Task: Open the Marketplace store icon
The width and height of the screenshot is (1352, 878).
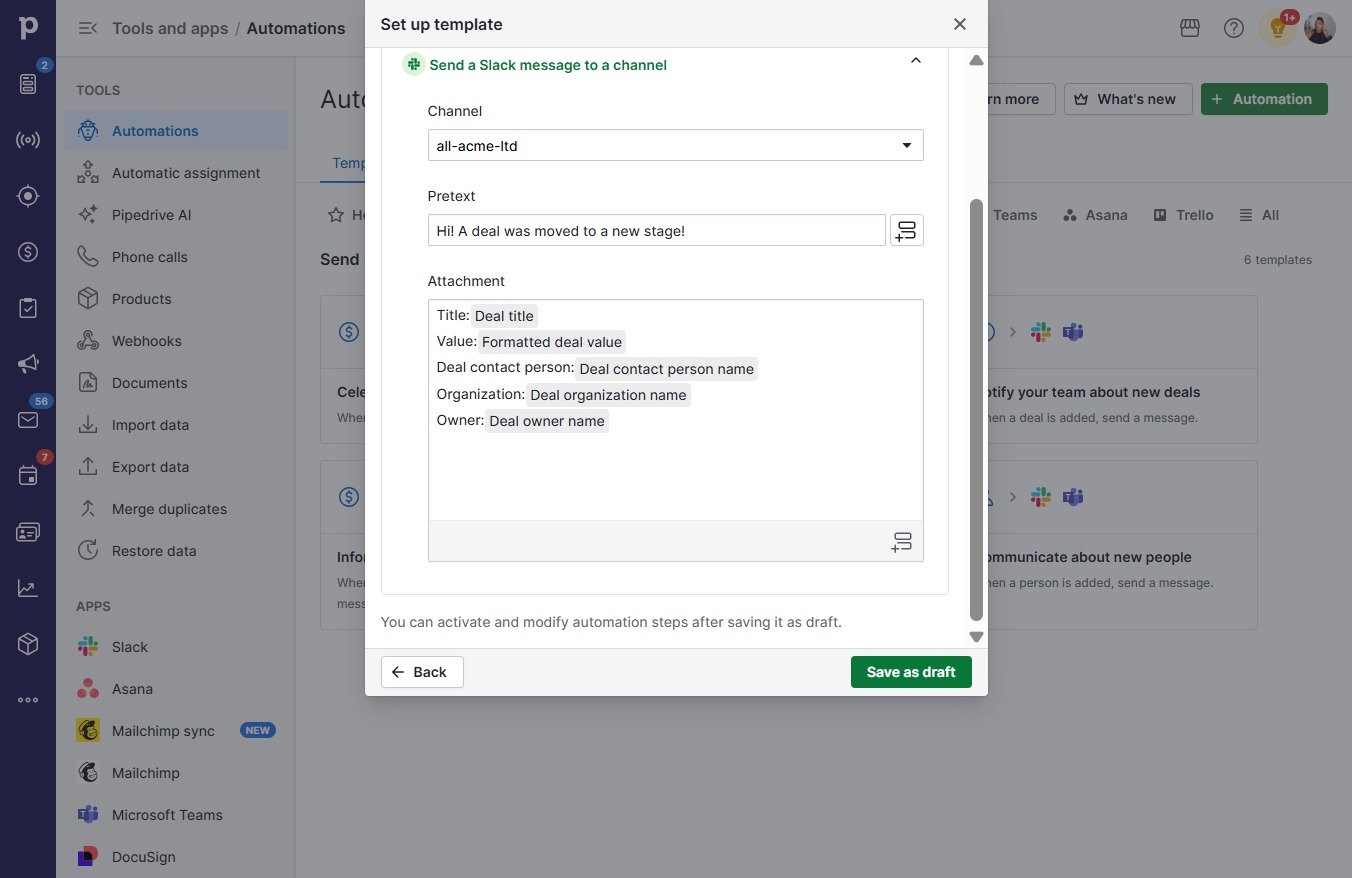Action: click(x=1190, y=28)
